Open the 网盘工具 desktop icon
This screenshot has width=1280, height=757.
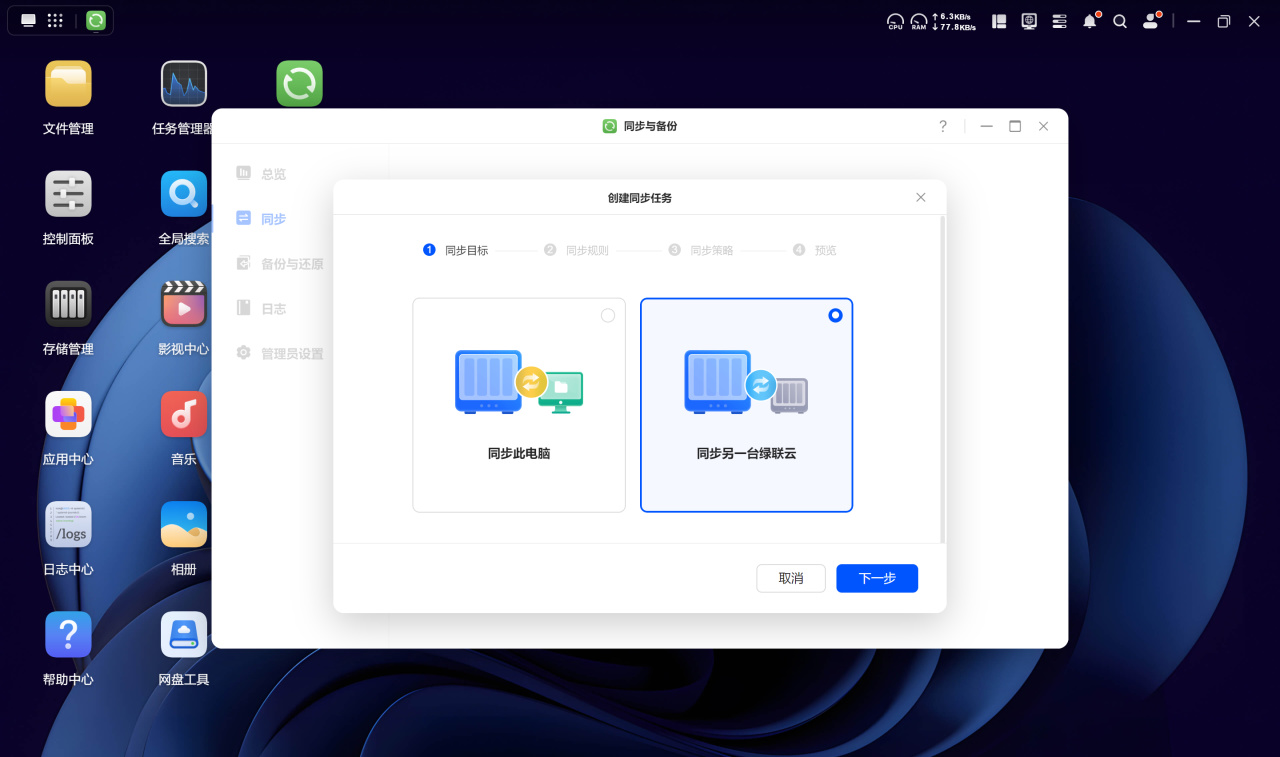point(184,634)
